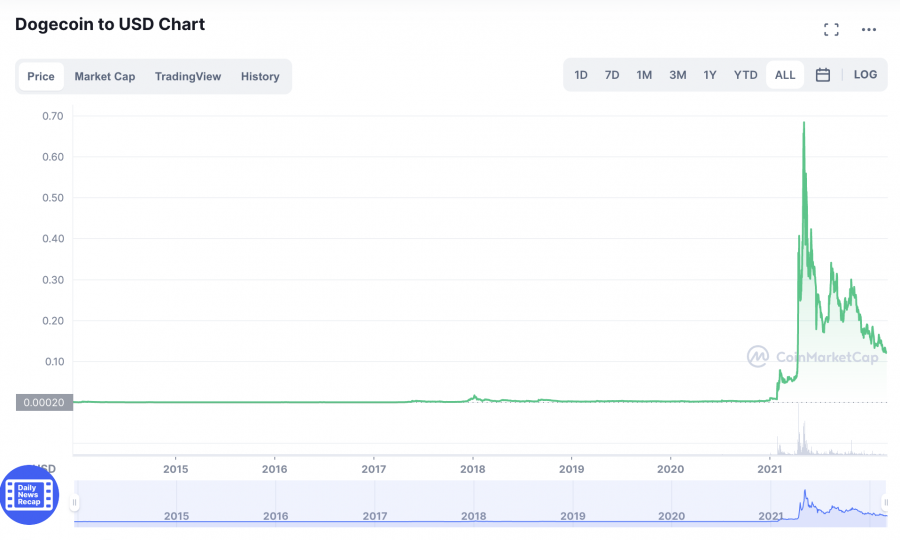Click the 2021 label on the x-axis
The height and width of the screenshot is (540, 900).
[770, 469]
